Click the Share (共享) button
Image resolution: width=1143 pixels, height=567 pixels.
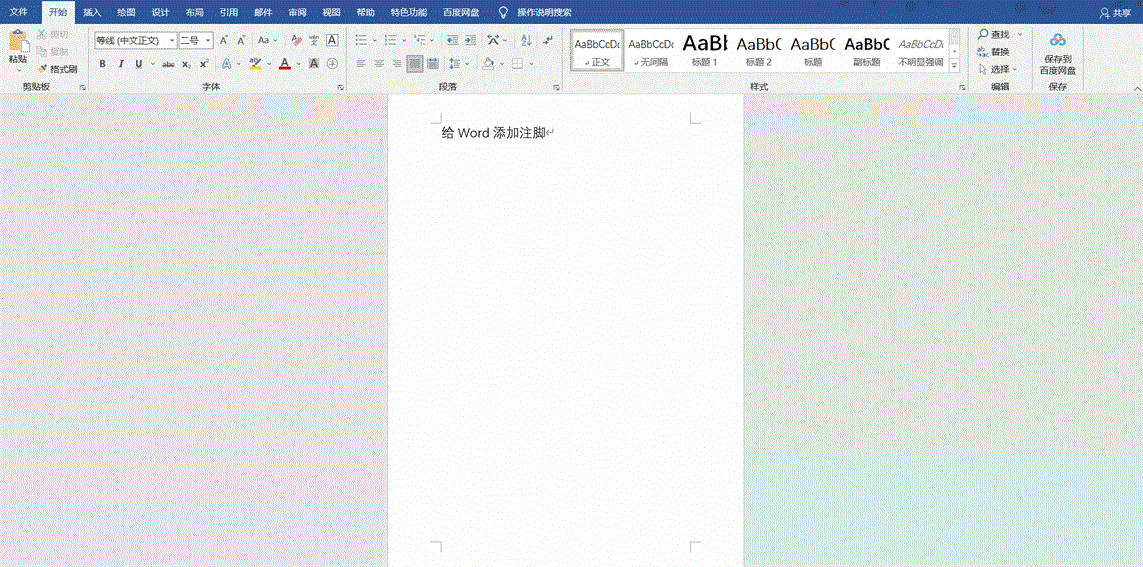pos(1115,13)
